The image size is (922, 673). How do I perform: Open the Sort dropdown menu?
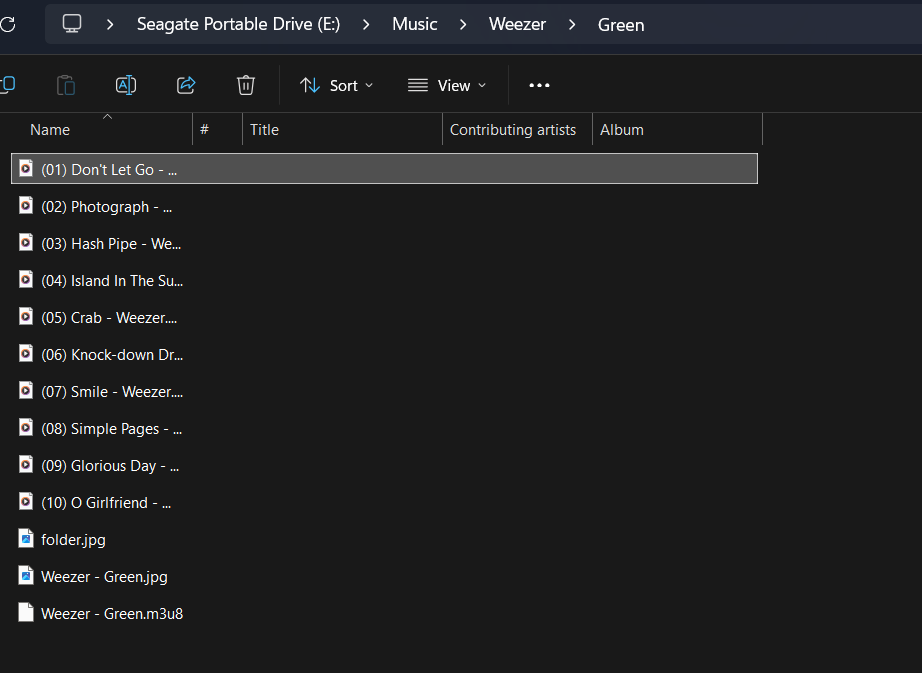[x=337, y=86]
